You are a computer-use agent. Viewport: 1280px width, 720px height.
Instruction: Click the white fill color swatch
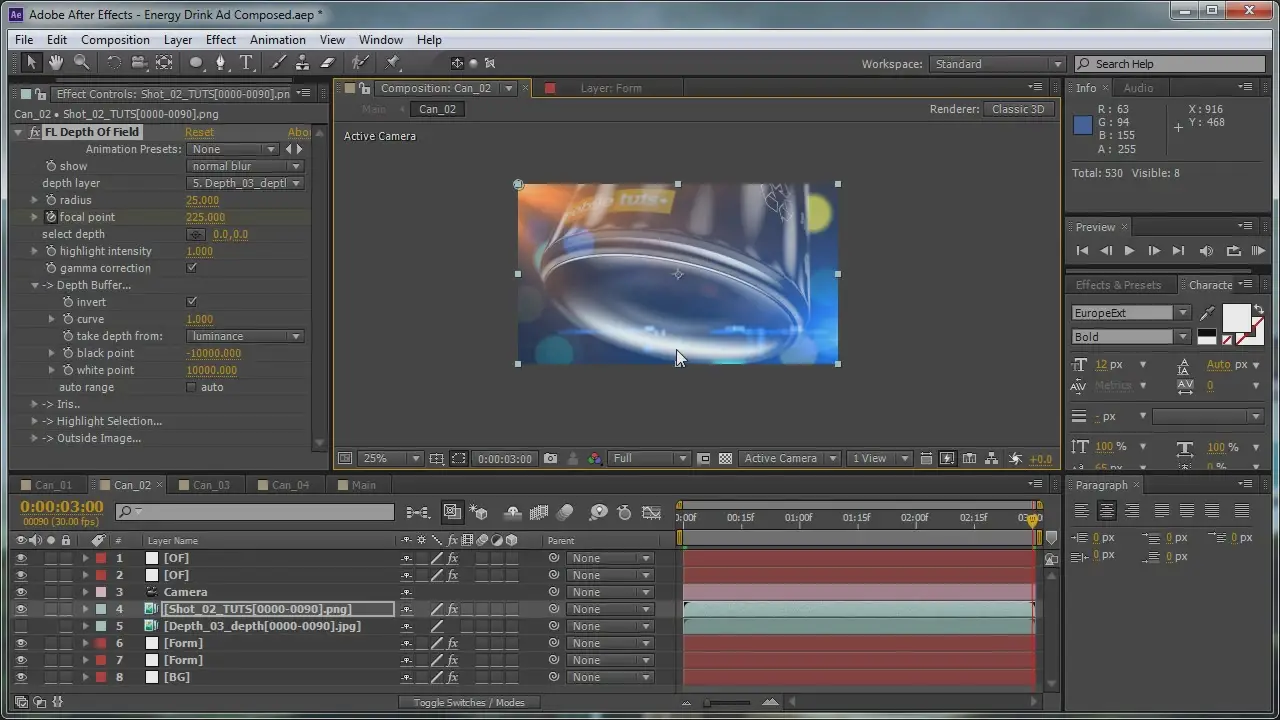pos(1236,318)
